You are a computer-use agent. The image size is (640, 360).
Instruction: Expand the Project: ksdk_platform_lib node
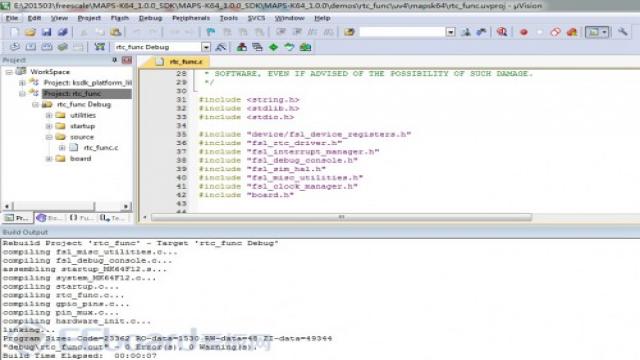coord(22,83)
